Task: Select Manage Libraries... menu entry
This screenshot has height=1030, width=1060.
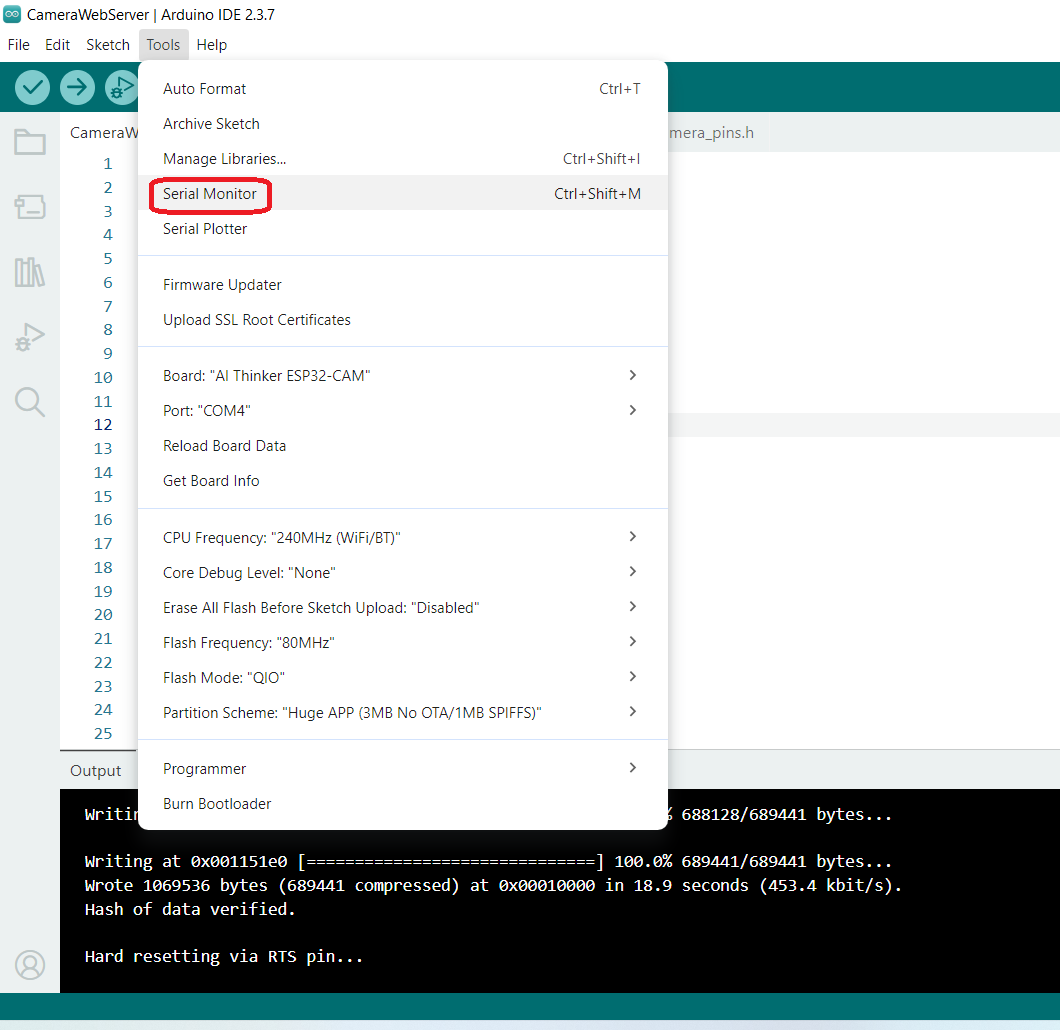Action: (402, 159)
